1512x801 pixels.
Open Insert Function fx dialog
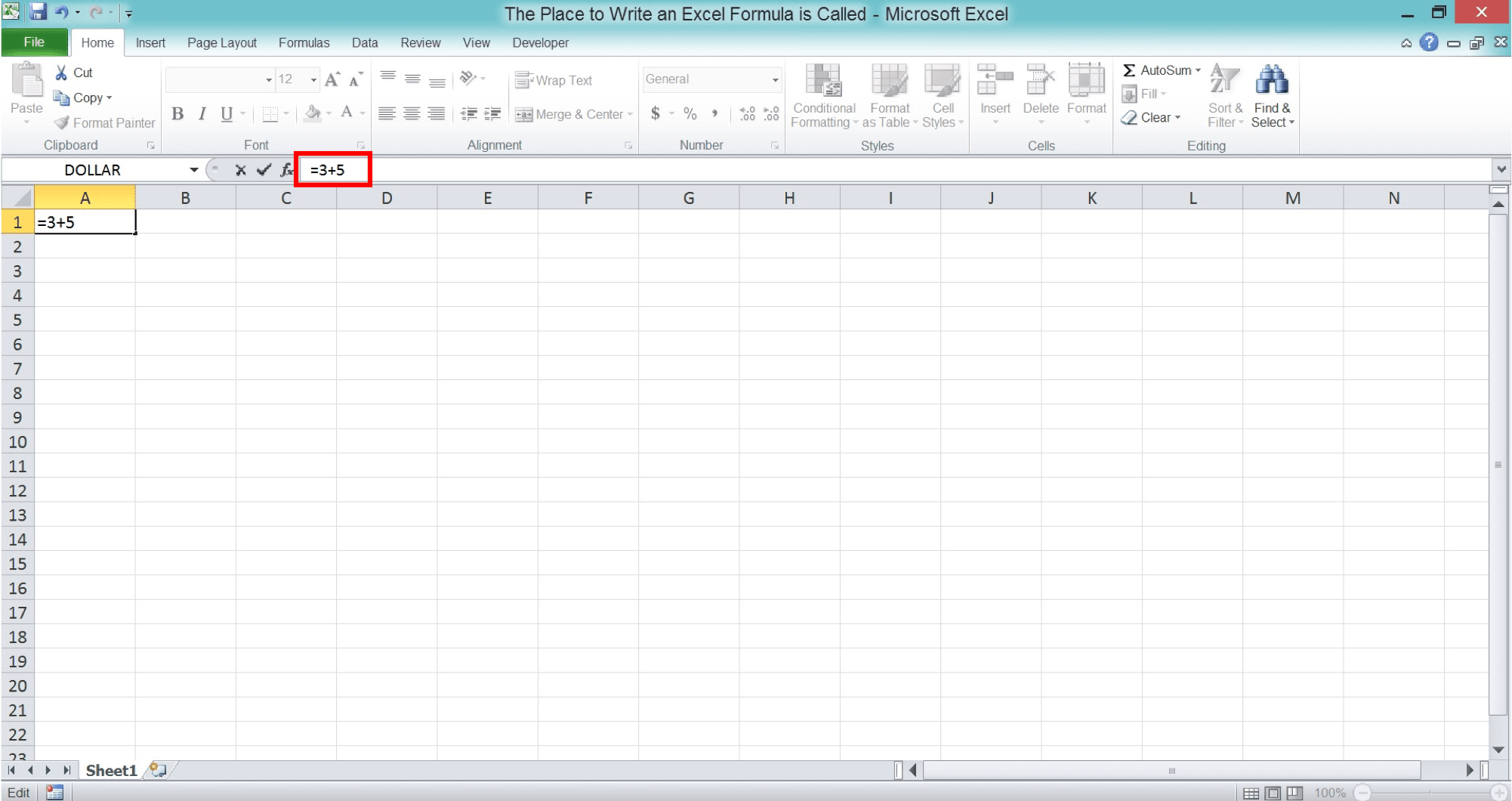click(286, 170)
